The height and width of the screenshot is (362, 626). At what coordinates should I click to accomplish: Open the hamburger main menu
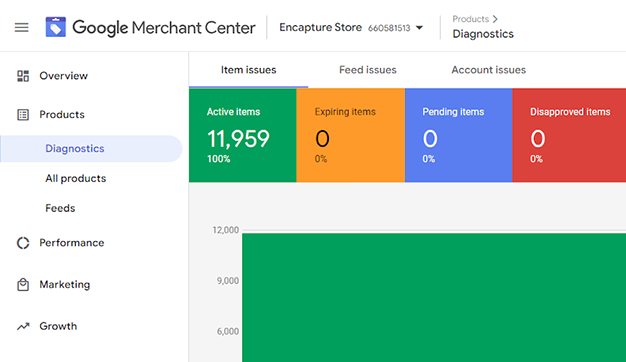(22, 28)
